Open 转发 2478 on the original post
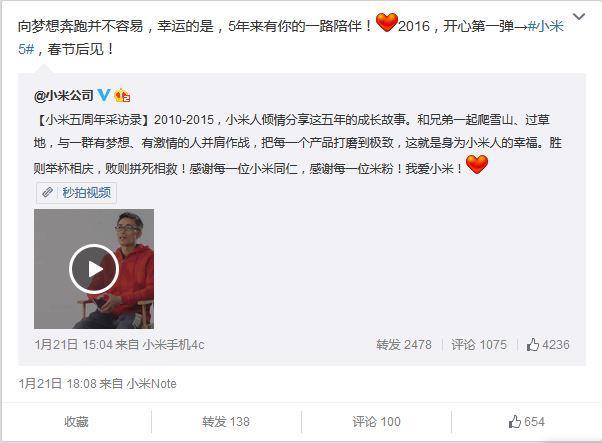This screenshot has width=602, height=443. click(404, 345)
